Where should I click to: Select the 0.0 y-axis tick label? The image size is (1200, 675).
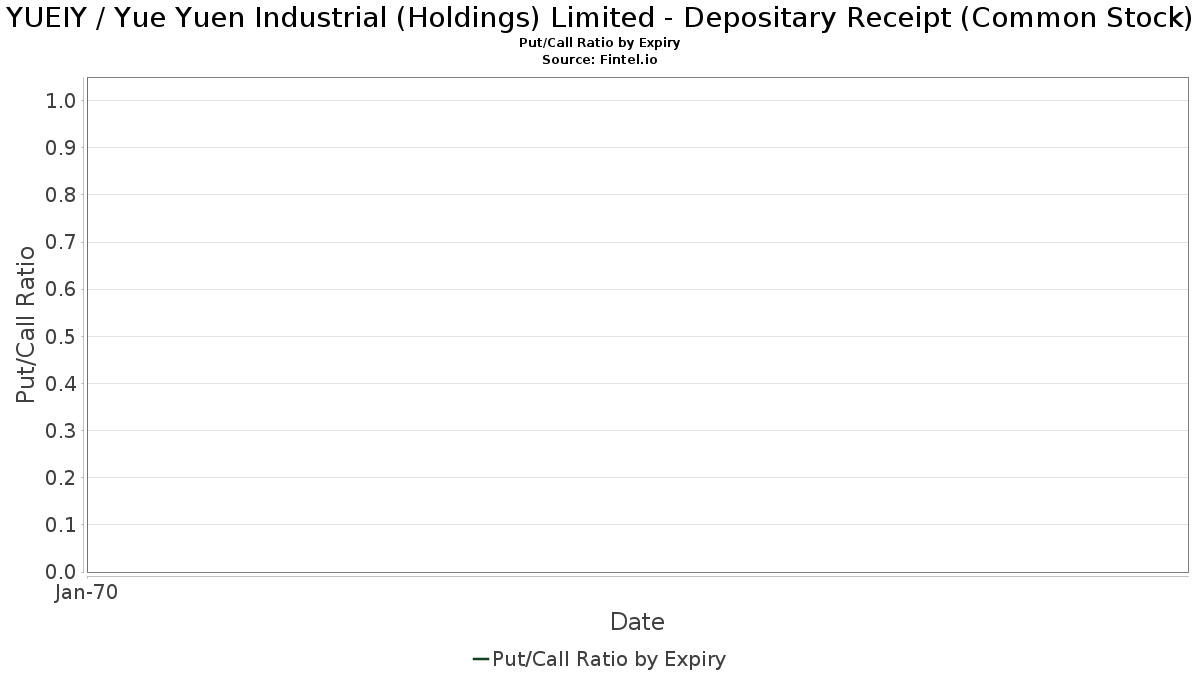tap(61, 571)
